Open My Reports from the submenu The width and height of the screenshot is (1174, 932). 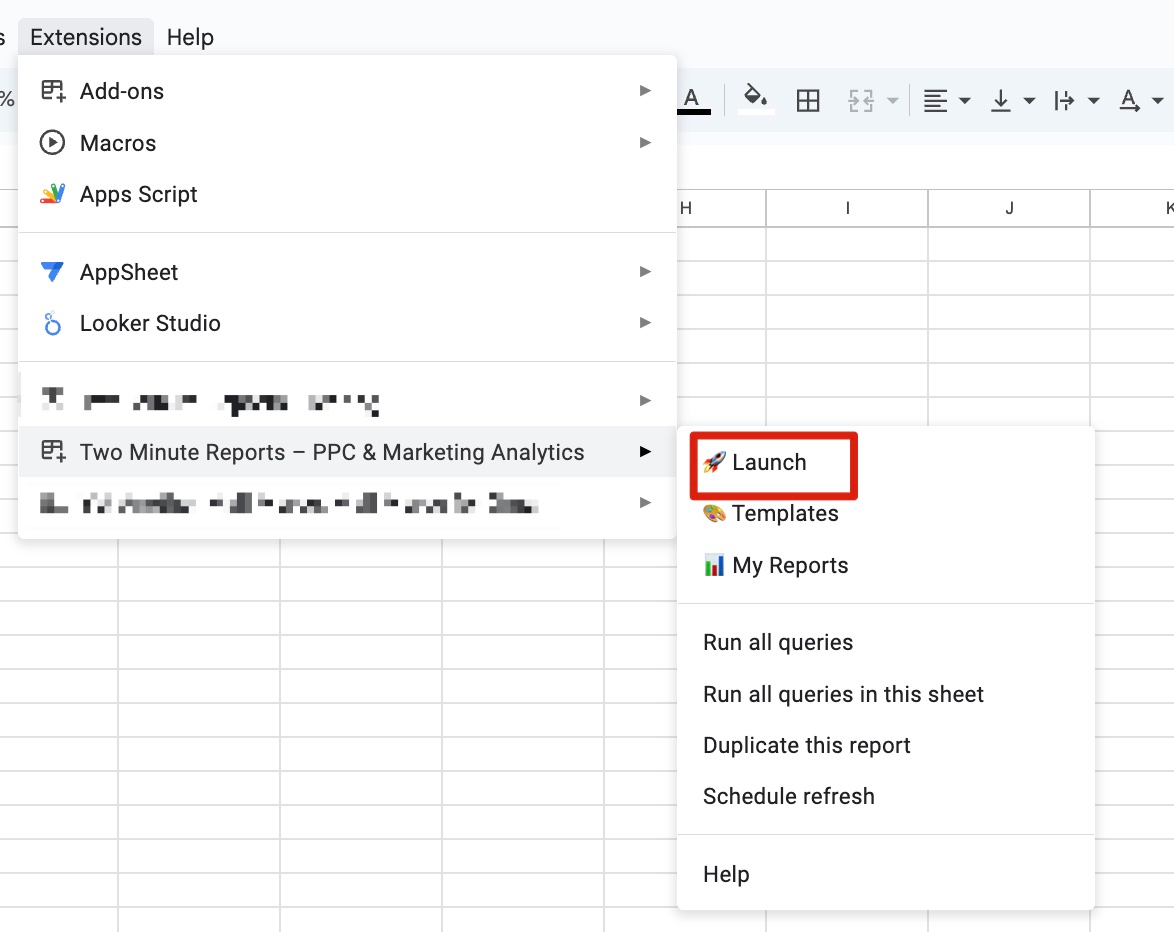pyautogui.click(x=789, y=566)
